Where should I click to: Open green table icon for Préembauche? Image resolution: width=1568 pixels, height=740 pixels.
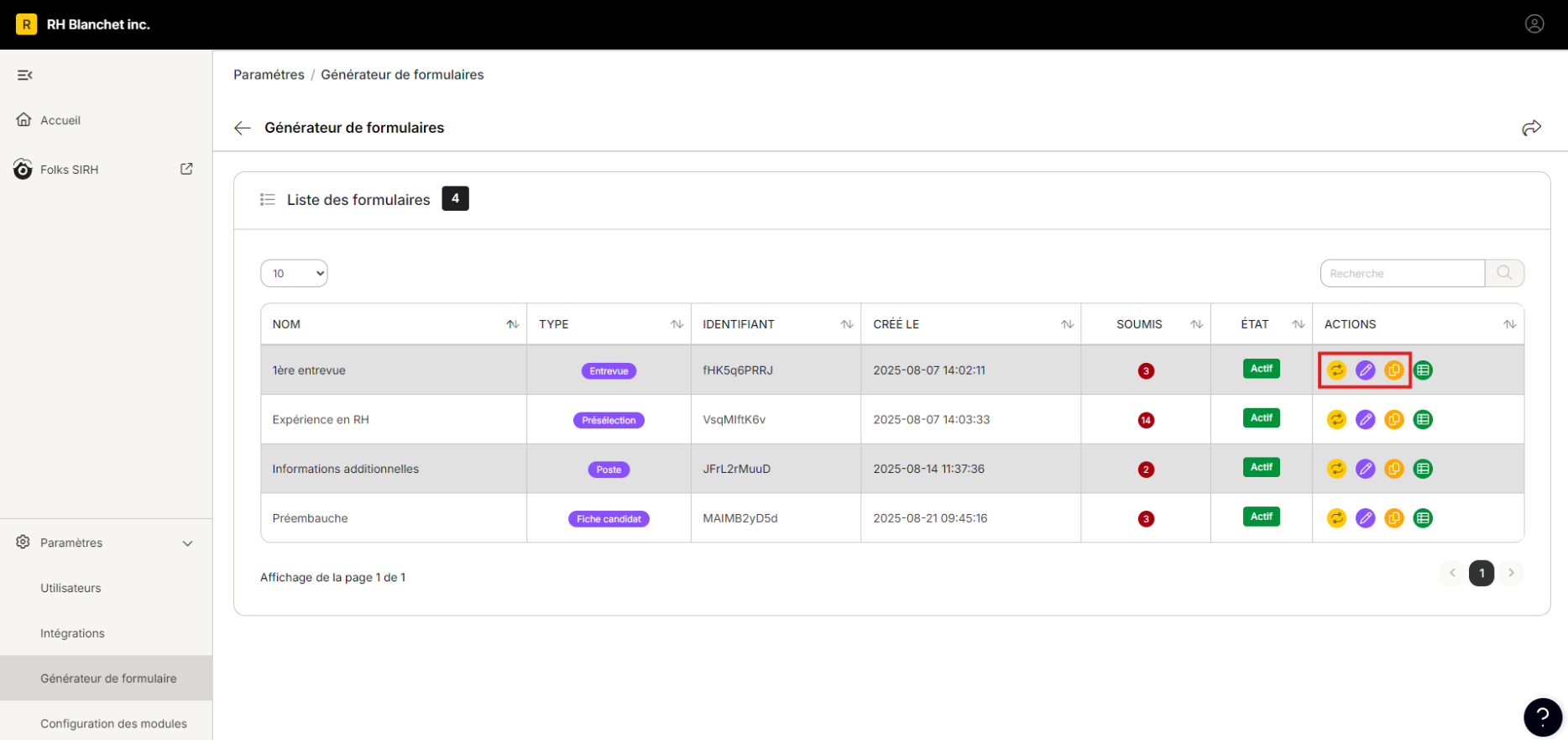coord(1423,518)
